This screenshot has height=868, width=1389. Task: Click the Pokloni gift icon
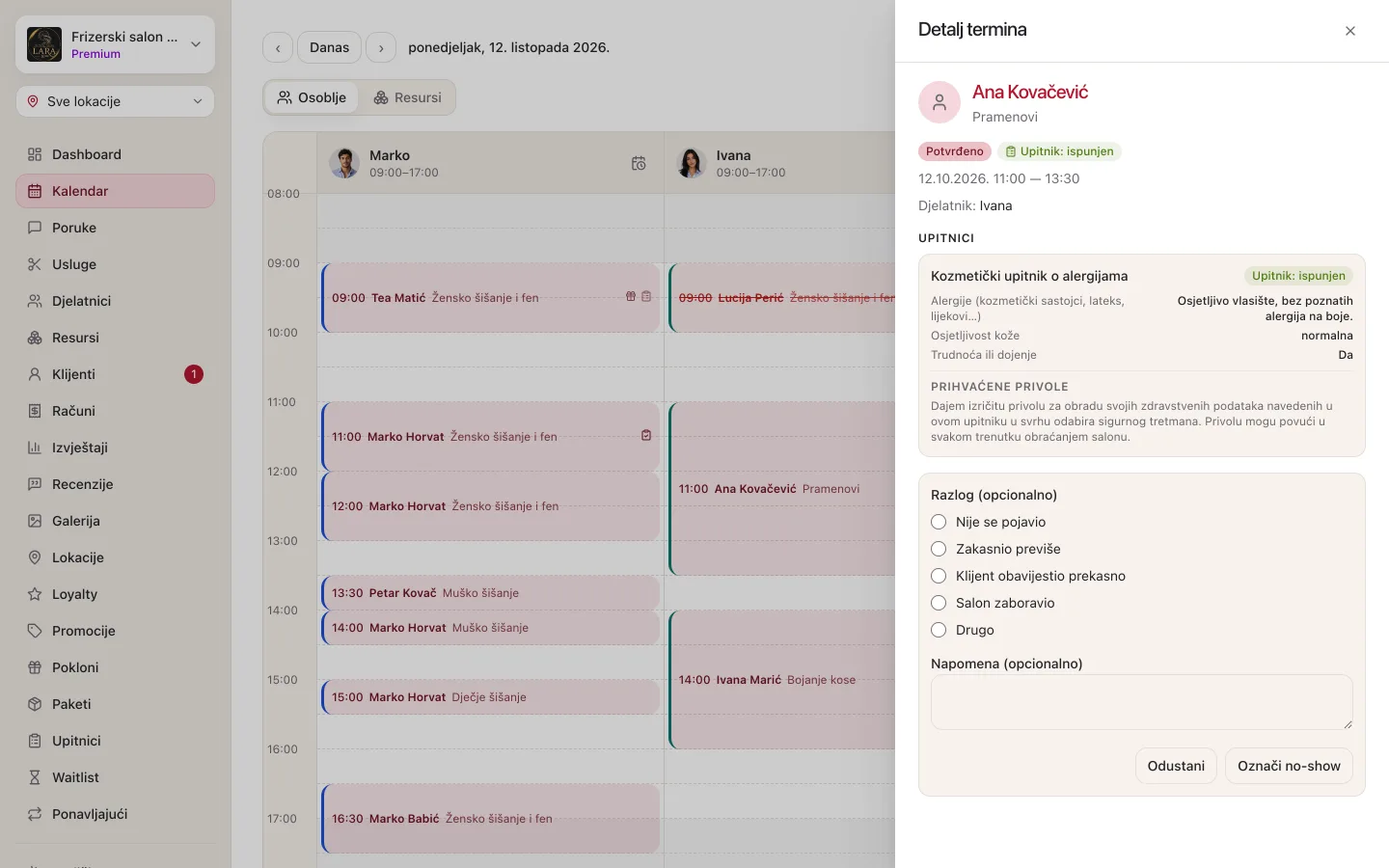[35, 667]
